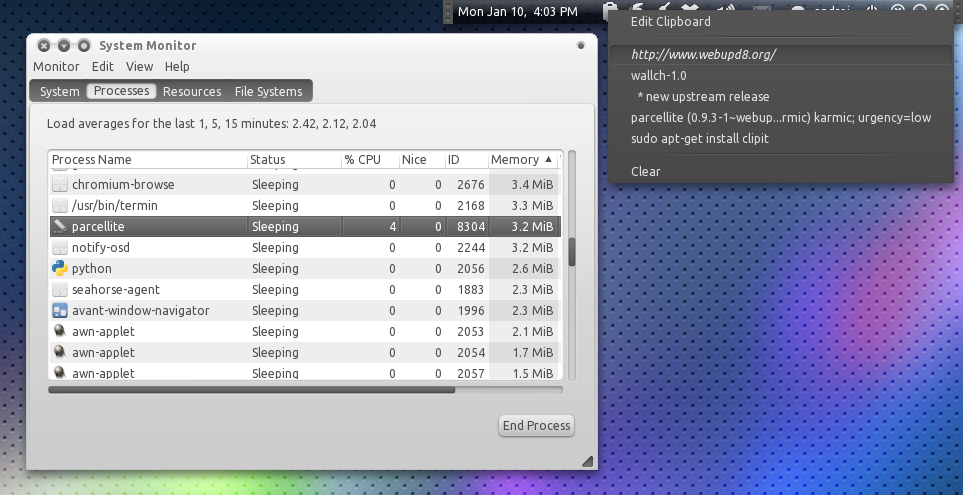Click the System Monitor title text
Screen dimensions: 963x495
pyautogui.click(x=147, y=45)
